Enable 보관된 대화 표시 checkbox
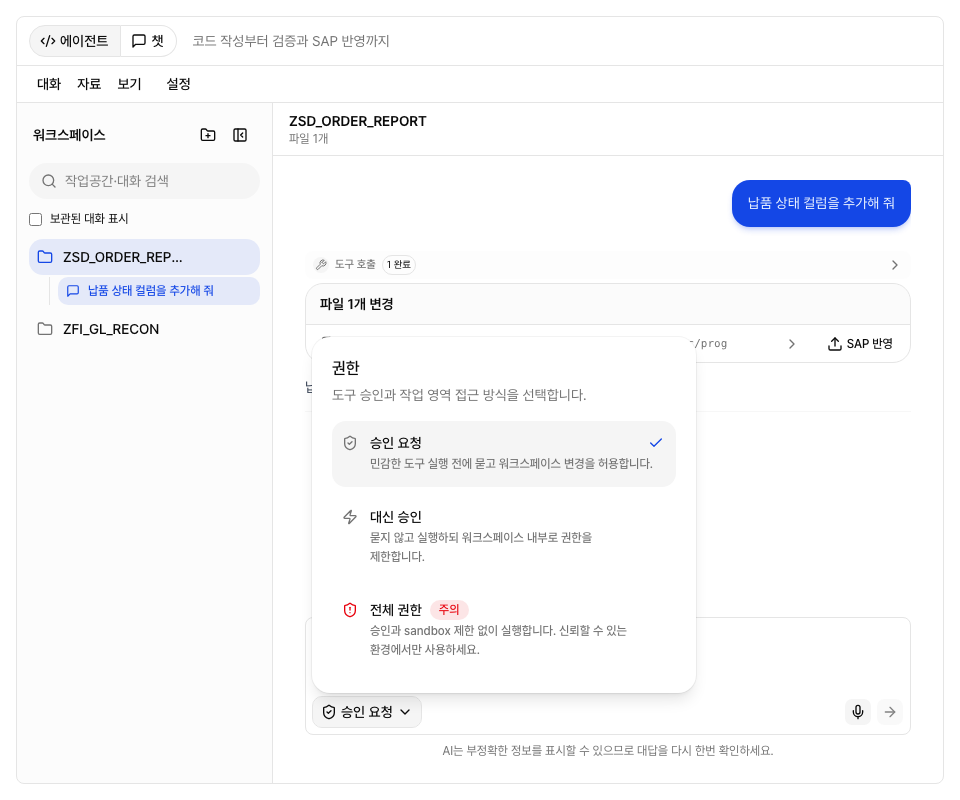This screenshot has width=960, height=800. pyautogui.click(x=36, y=219)
